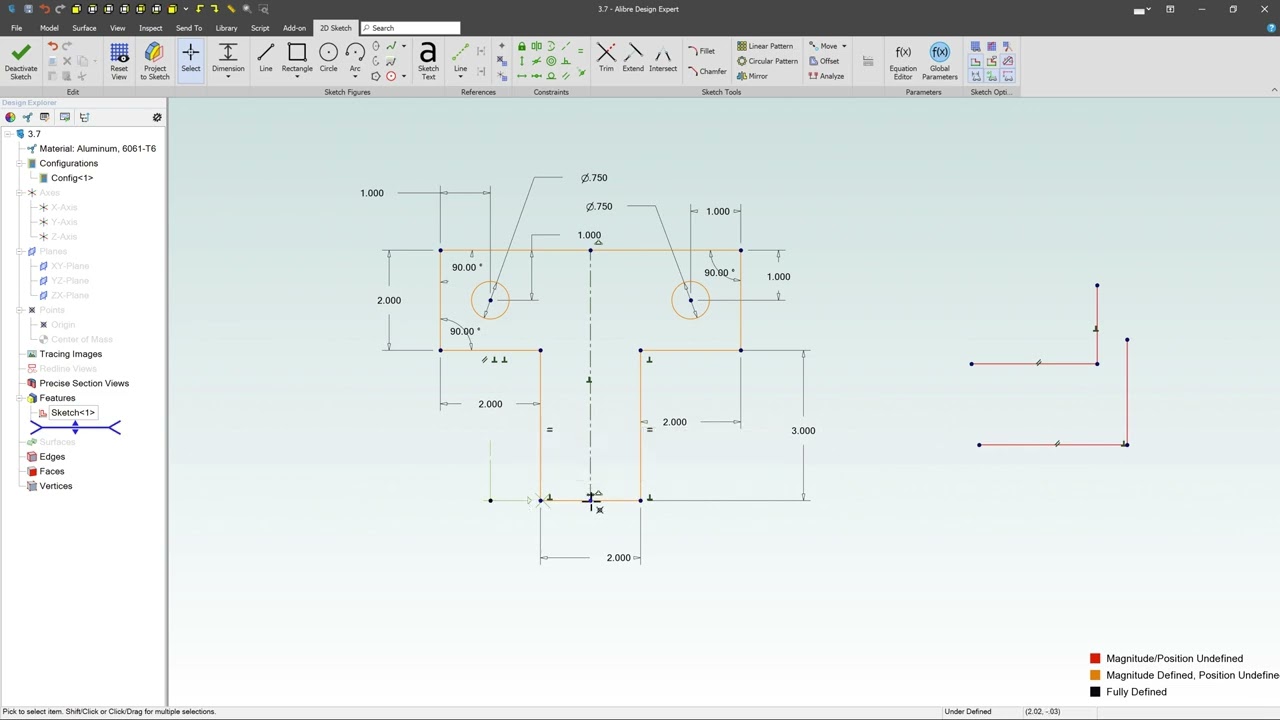Expand the grayed Planes tree node
The image size is (1280, 720).
coord(20,251)
